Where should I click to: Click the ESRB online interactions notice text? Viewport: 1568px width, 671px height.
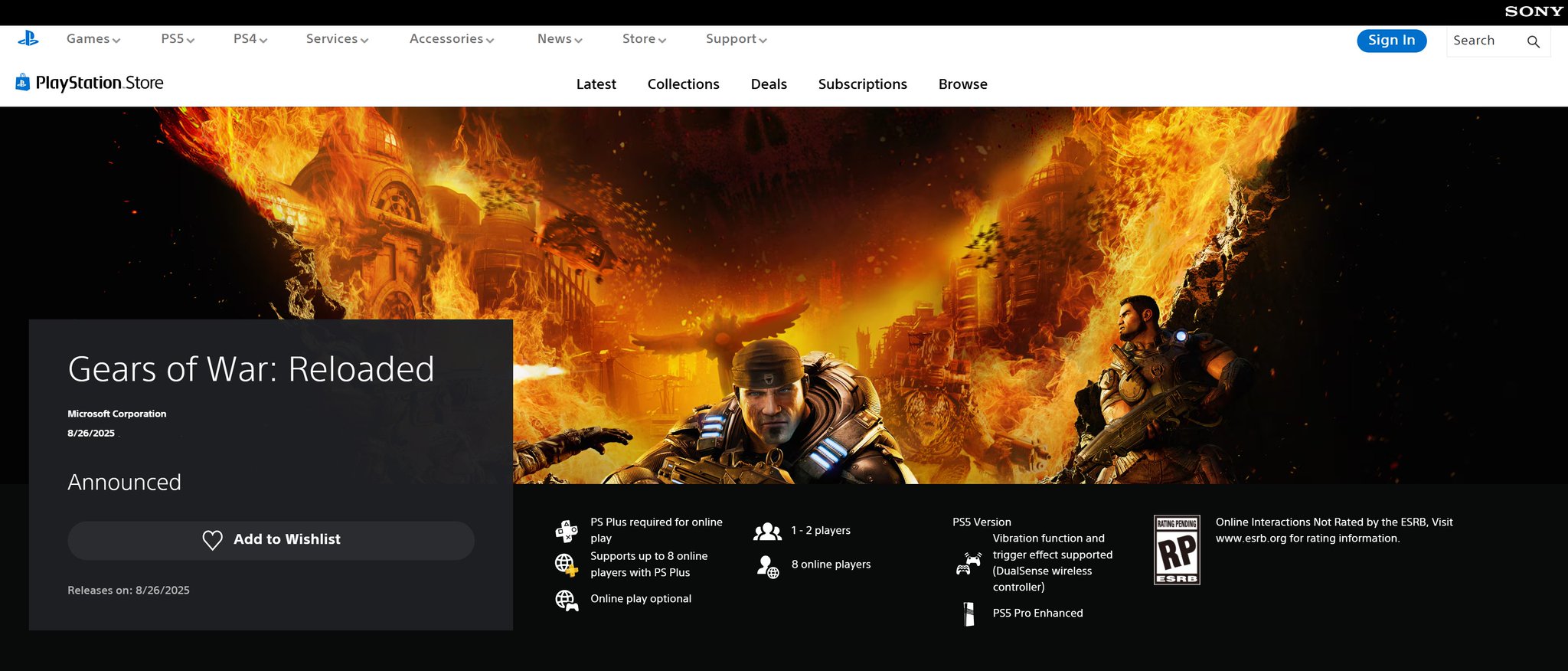pos(1334,530)
